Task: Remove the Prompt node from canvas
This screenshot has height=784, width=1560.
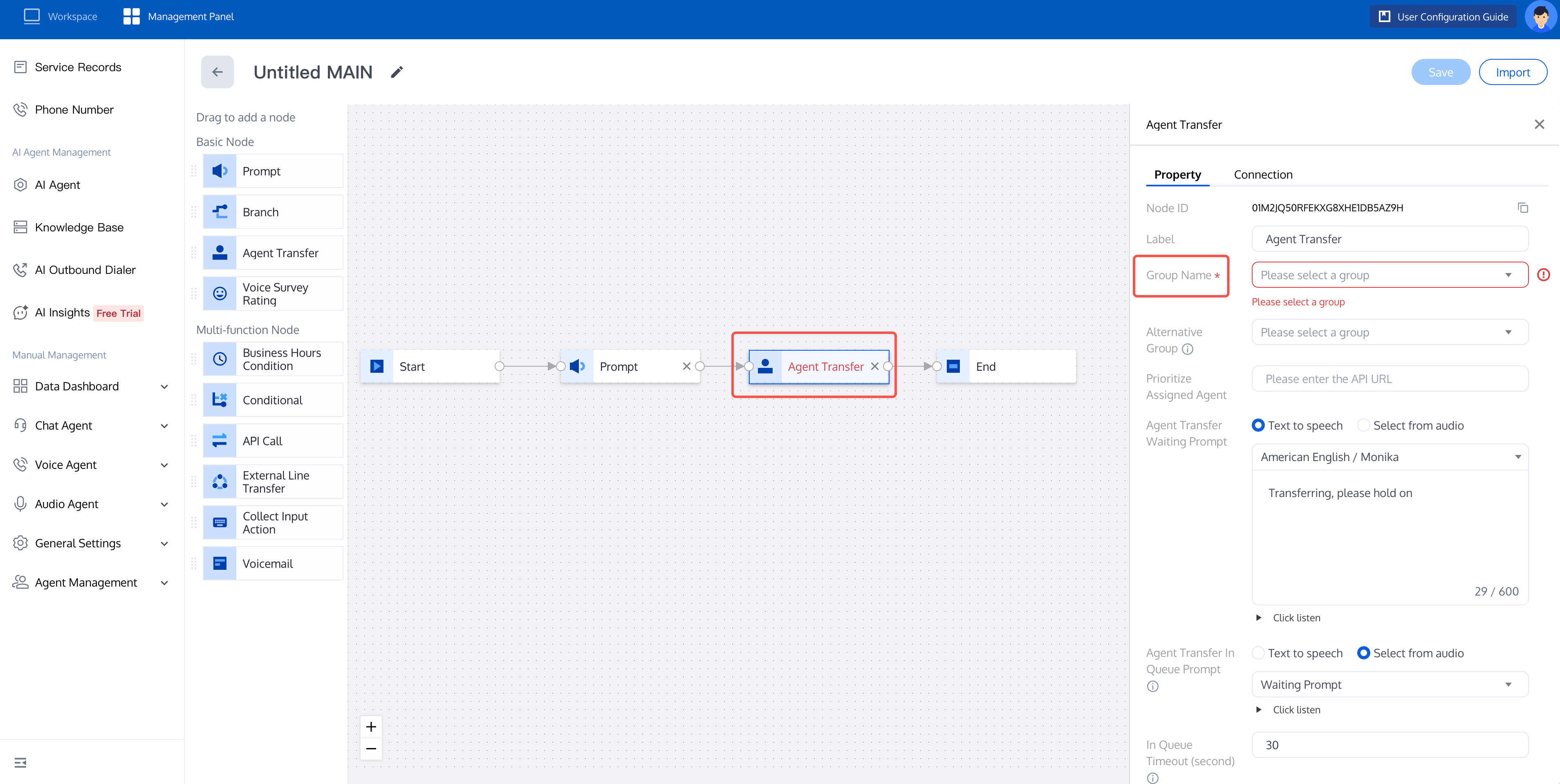Action: (x=687, y=366)
